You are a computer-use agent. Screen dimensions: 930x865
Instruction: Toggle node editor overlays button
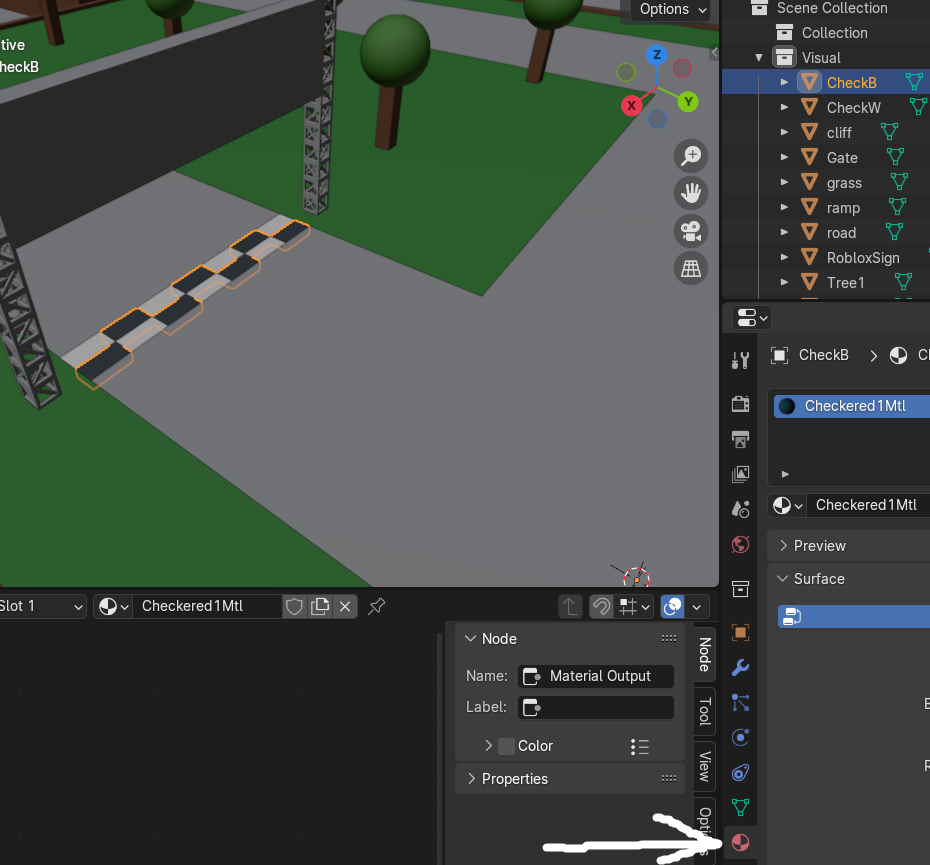pos(673,606)
